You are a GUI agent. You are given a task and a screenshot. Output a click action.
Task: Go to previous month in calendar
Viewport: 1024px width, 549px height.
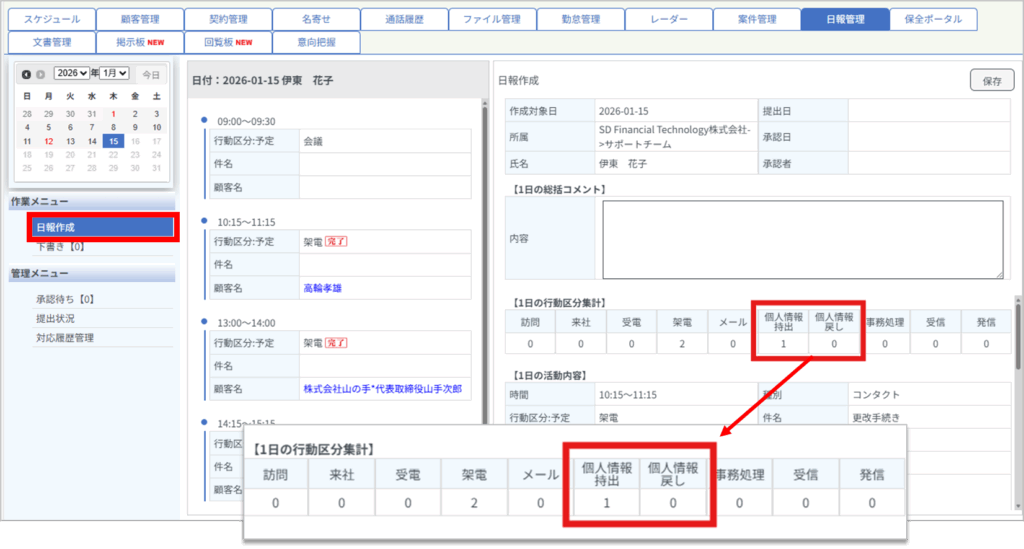click(x=26, y=74)
